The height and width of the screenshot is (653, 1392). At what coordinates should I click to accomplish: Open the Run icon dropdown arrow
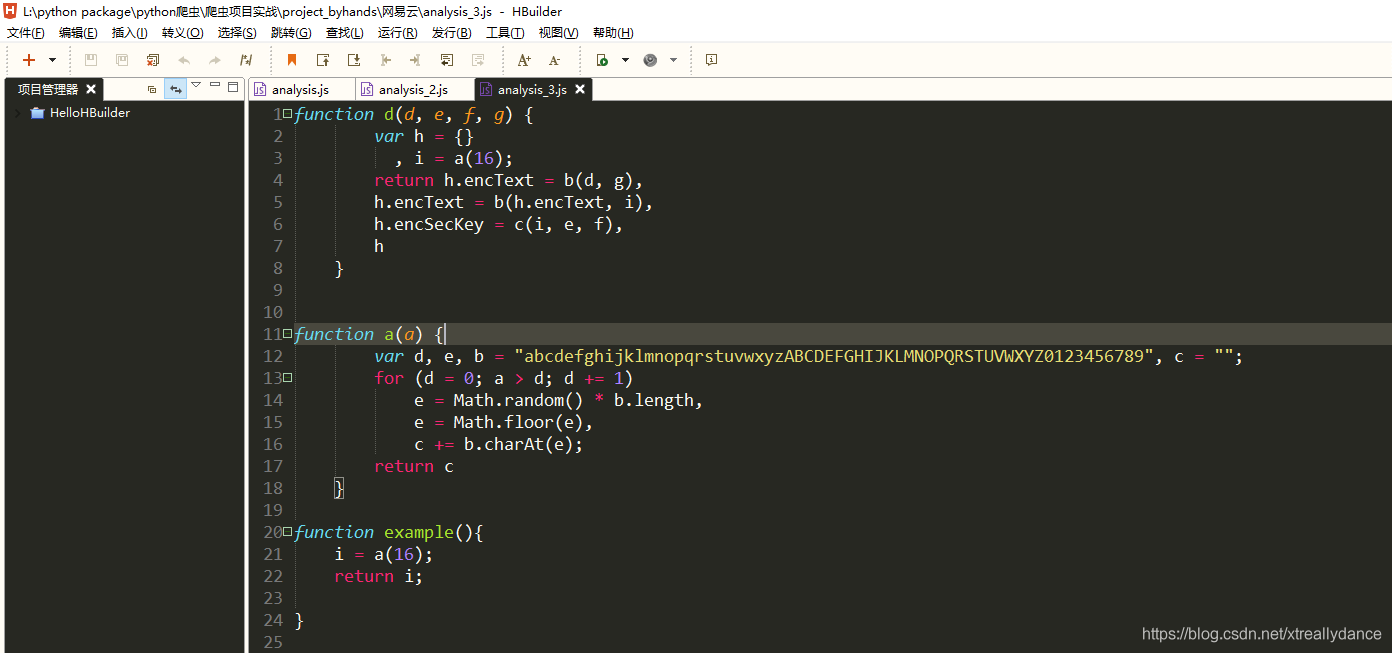pyautogui.click(x=625, y=60)
